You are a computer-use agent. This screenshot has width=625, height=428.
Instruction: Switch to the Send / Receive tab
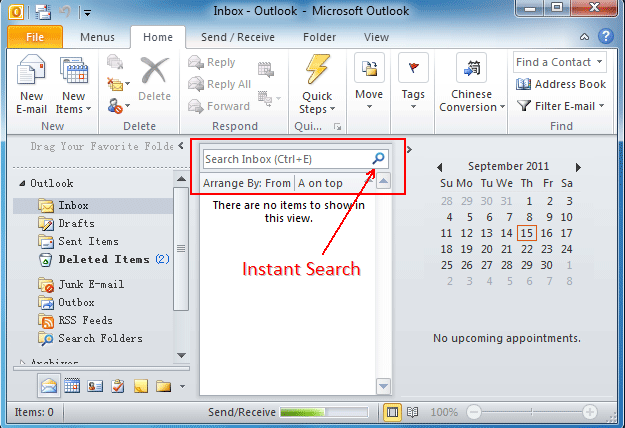(x=238, y=37)
